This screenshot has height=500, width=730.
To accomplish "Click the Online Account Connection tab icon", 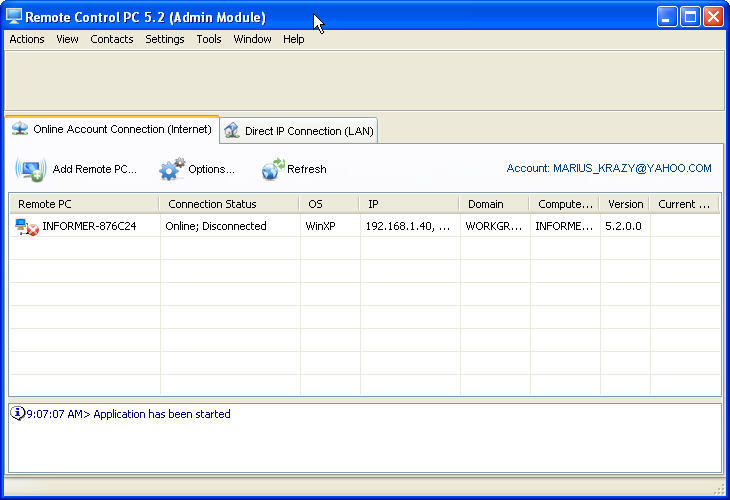I will click(20, 128).
